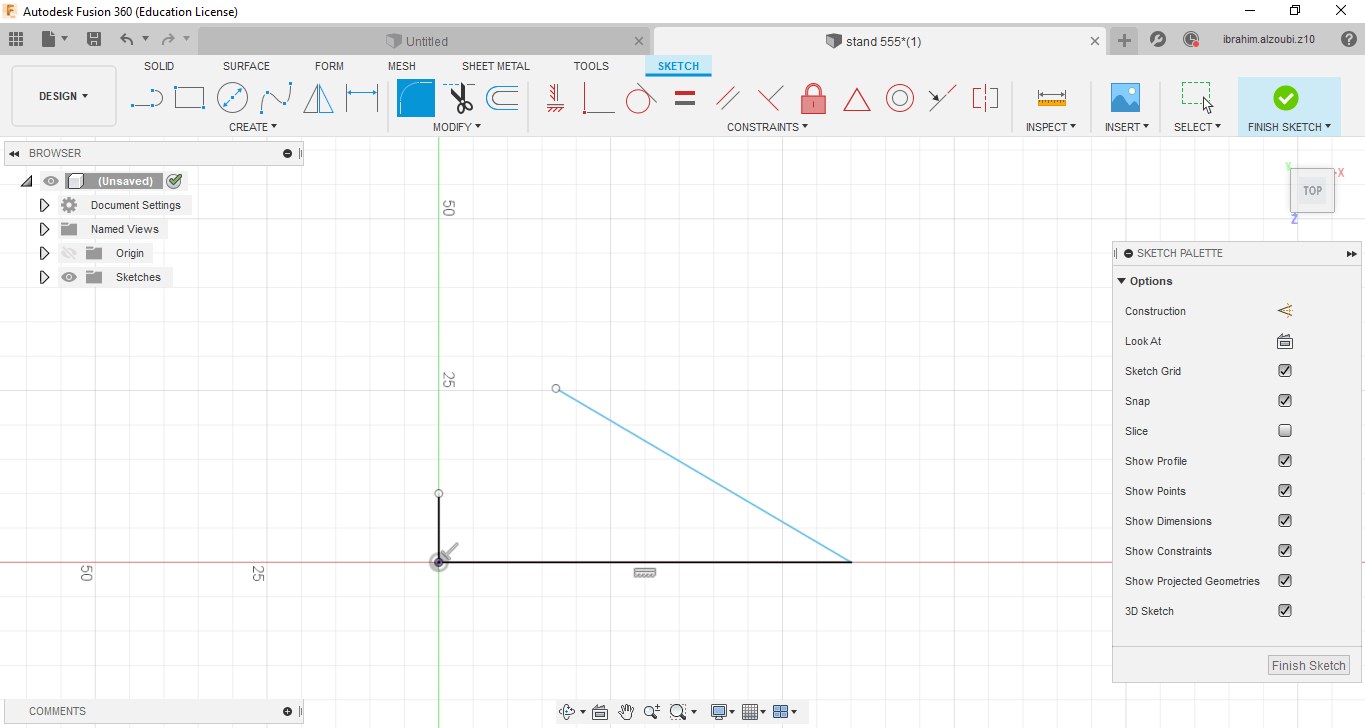The height and width of the screenshot is (728, 1365).
Task: Click Finish Sketch button in palette
Action: point(1309,665)
